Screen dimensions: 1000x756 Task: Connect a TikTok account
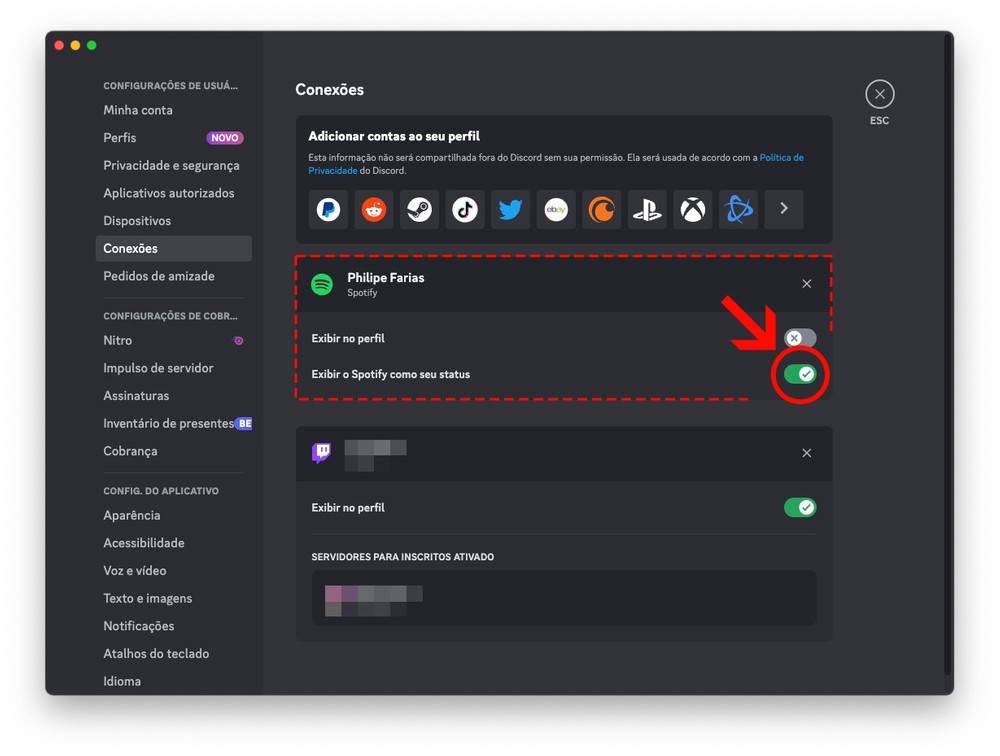[x=465, y=209]
